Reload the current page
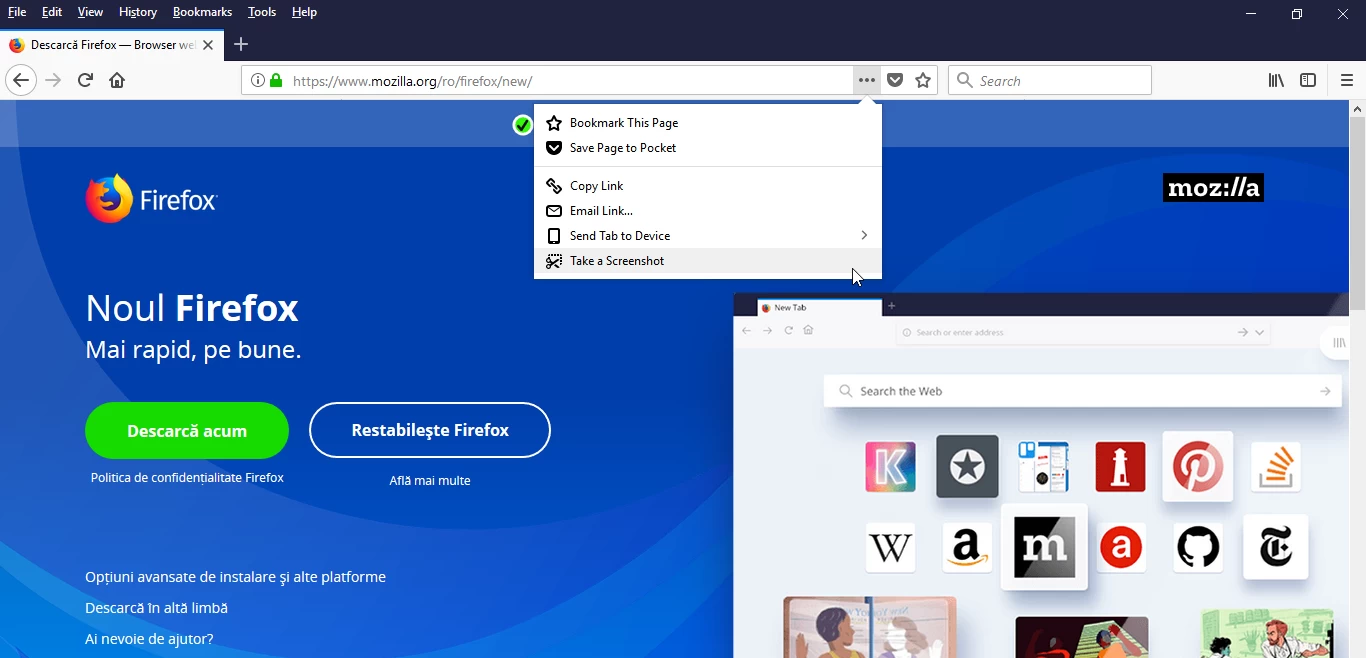 tap(85, 80)
